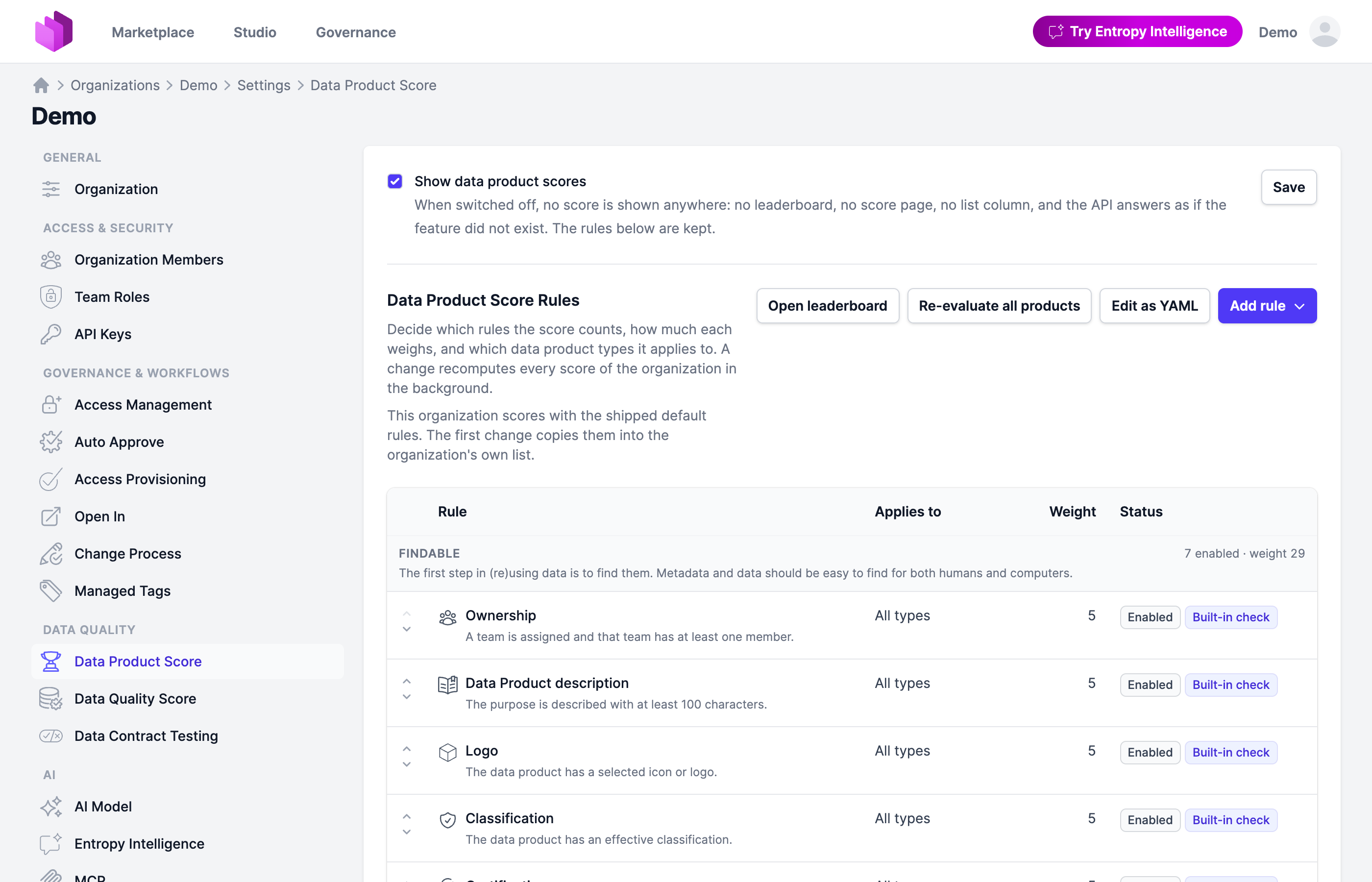The width and height of the screenshot is (1372, 882).
Task: Click the Team Roles shield-lock icon
Action: pyautogui.click(x=51, y=297)
